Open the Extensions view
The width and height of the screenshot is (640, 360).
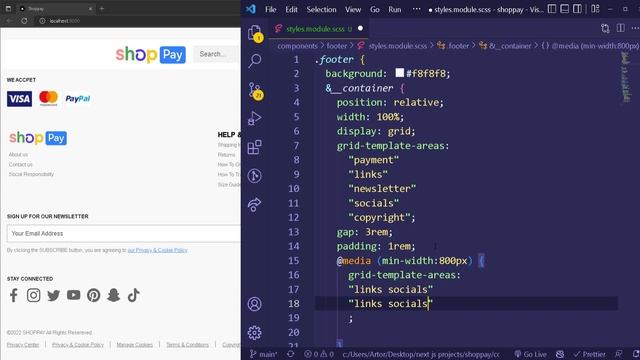255,147
